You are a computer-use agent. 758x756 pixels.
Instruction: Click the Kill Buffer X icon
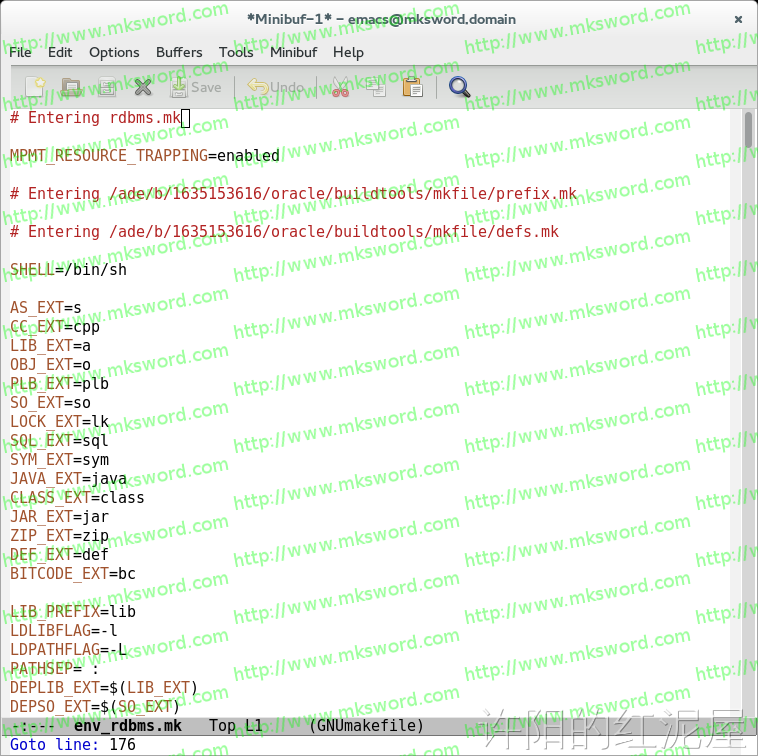[x=143, y=87]
